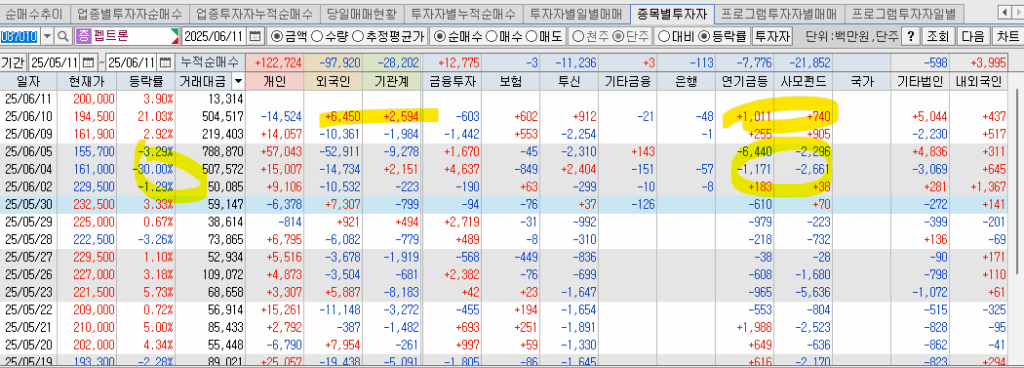Screen dimensions: 1024x368
Task: Switch to the 투자자별일별매매 tab
Action: tap(575, 13)
